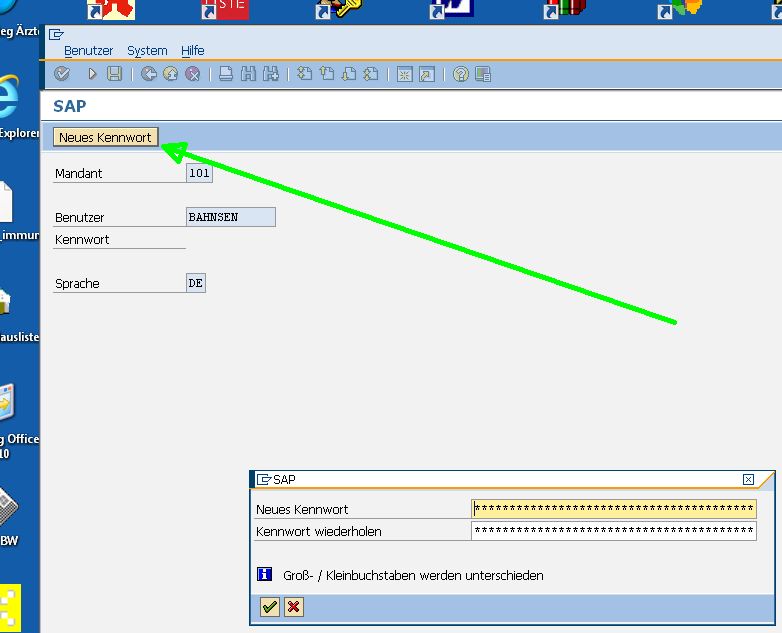Click the Help question mark icon
The height and width of the screenshot is (633, 782).
pyautogui.click(x=460, y=75)
